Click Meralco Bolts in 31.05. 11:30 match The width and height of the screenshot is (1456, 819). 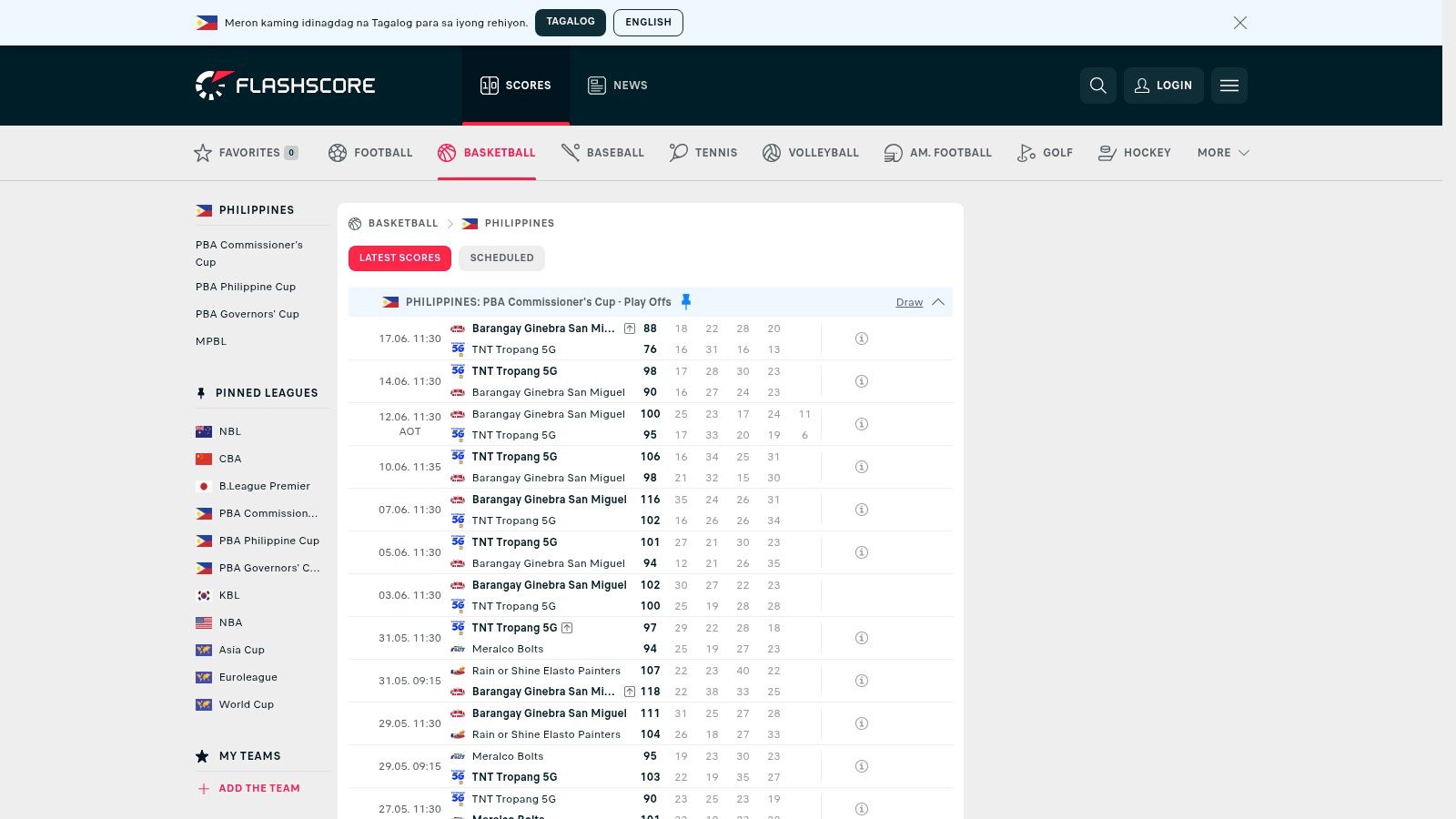point(508,649)
